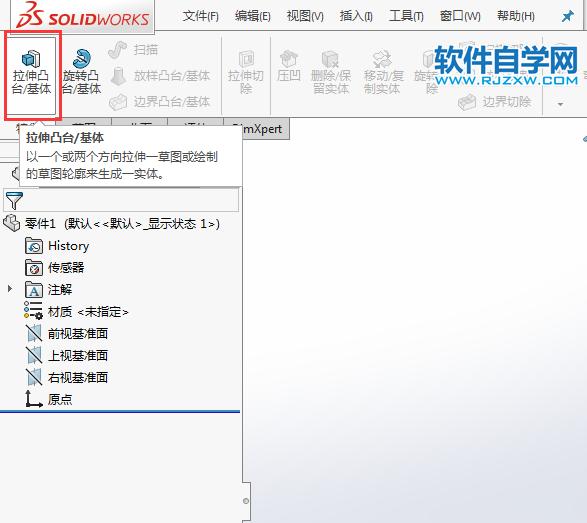Select the 零件1 root node text
The image size is (587, 523).
[x=122, y=224]
